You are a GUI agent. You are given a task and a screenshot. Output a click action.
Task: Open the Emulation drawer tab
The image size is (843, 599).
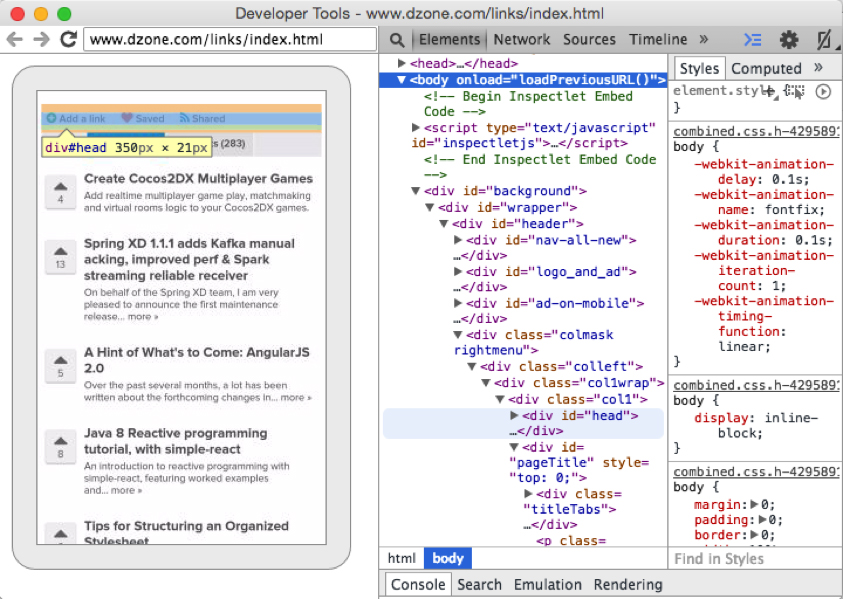[x=547, y=584]
